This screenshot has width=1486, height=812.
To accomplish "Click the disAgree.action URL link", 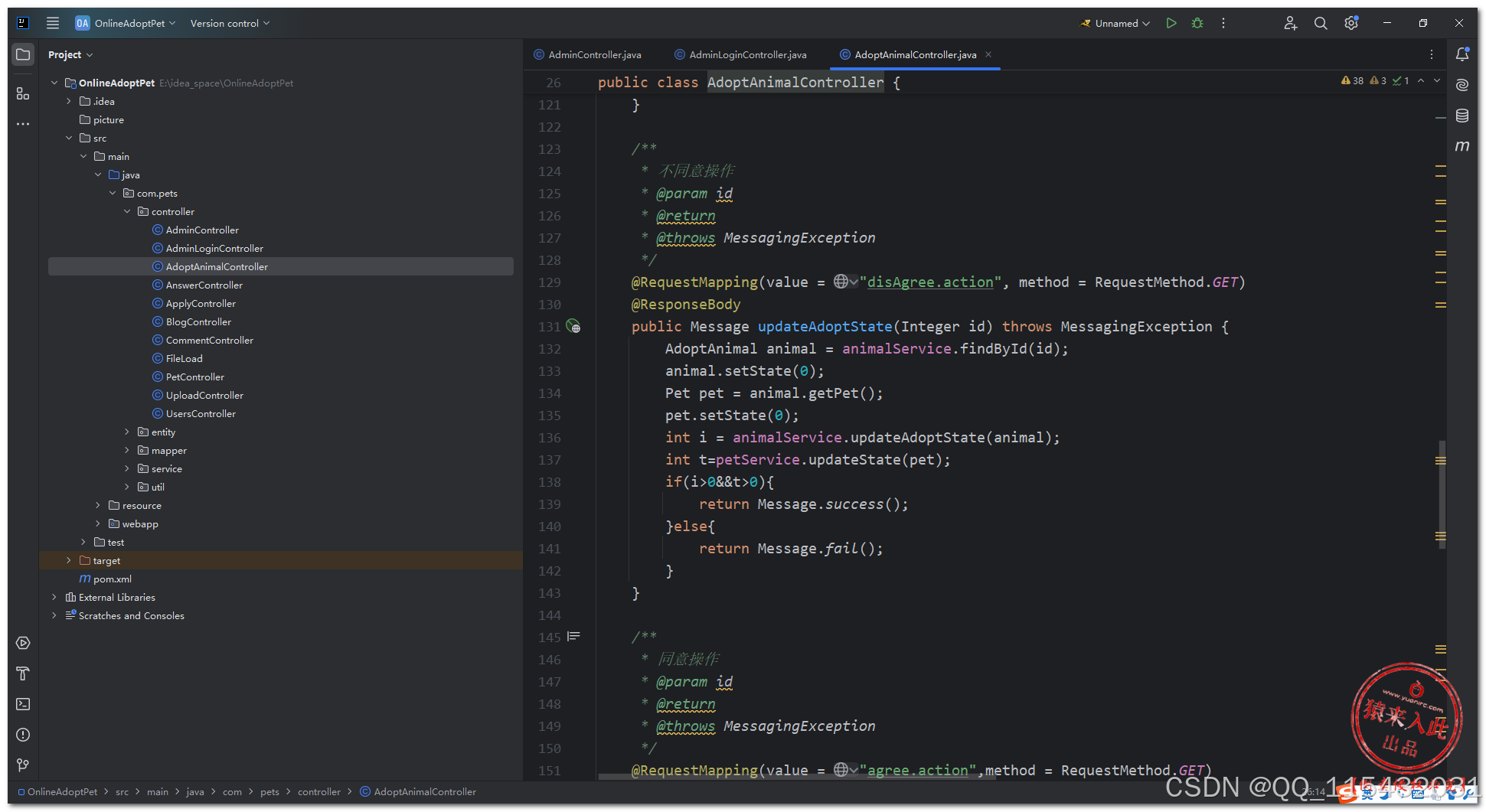I will [930, 282].
